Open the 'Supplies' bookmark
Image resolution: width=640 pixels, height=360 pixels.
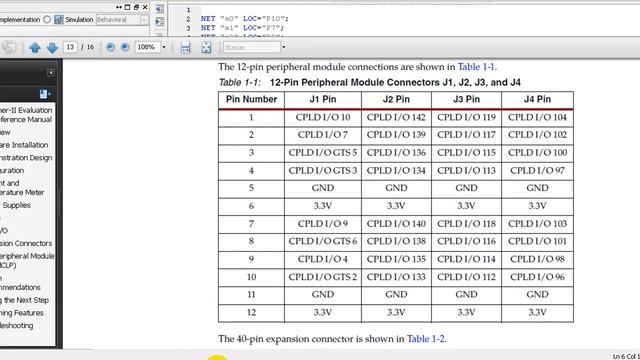point(16,205)
